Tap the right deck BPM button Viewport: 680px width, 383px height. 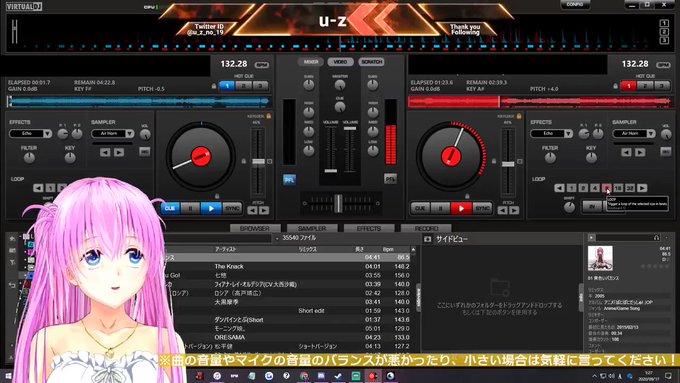pyautogui.click(x=663, y=65)
